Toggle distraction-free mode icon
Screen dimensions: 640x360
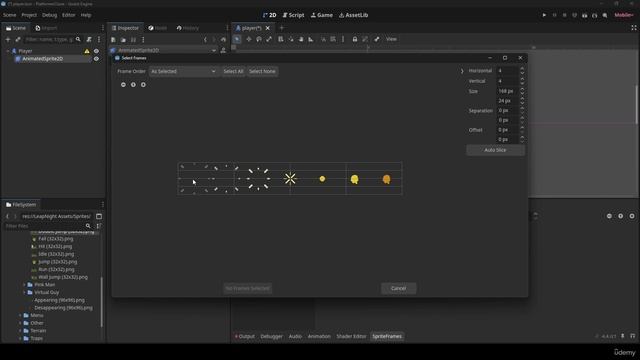[x=634, y=28]
